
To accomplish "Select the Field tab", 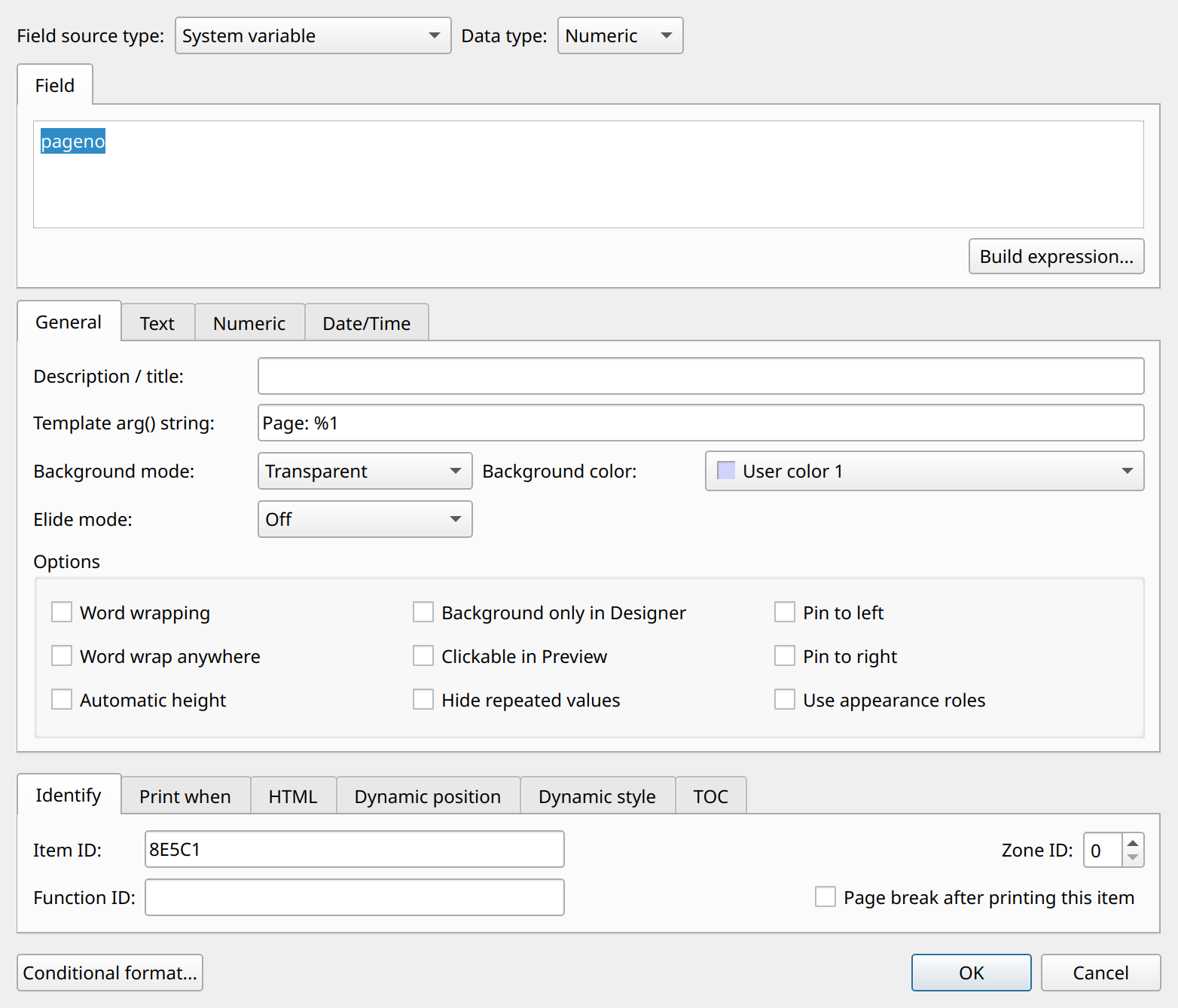I will pos(55,85).
